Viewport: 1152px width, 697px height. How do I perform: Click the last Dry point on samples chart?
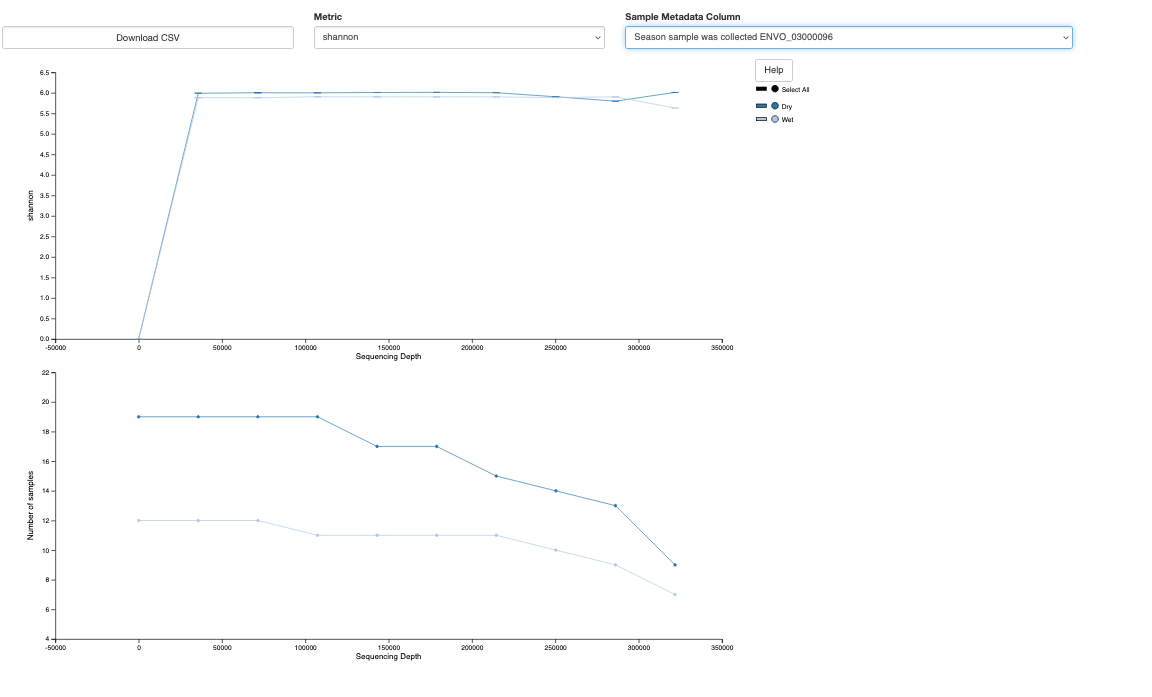pyautogui.click(x=675, y=565)
